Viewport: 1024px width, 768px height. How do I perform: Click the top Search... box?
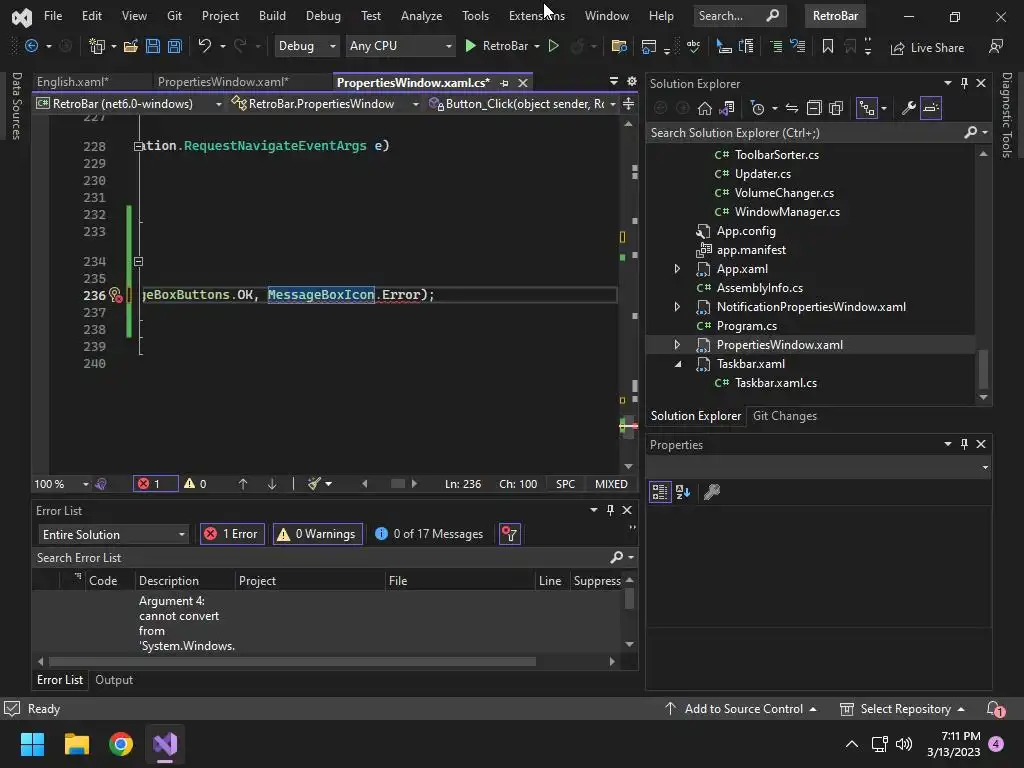coord(739,16)
